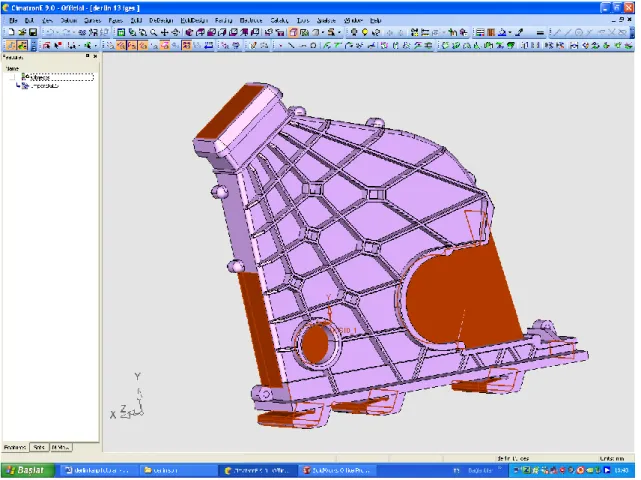This screenshot has width=641, height=480.
Task: Click the New file icon
Action: coord(11,32)
